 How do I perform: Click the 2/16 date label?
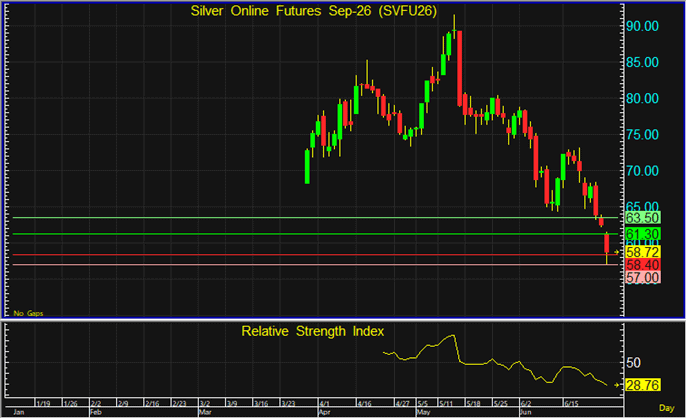pos(152,403)
